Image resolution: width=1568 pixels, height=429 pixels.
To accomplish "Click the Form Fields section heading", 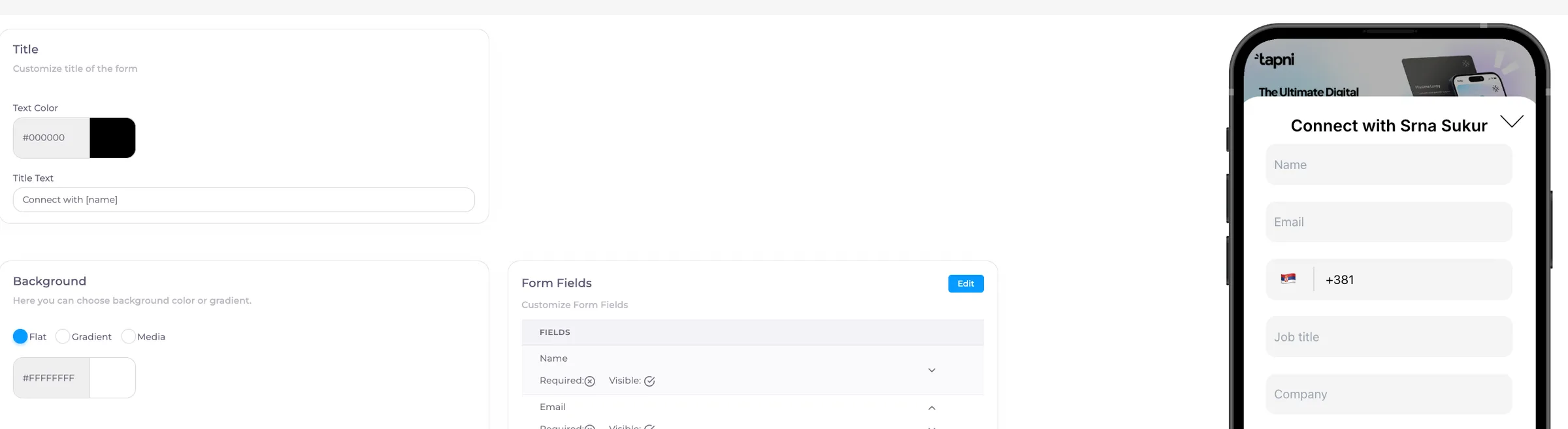I will (x=557, y=283).
